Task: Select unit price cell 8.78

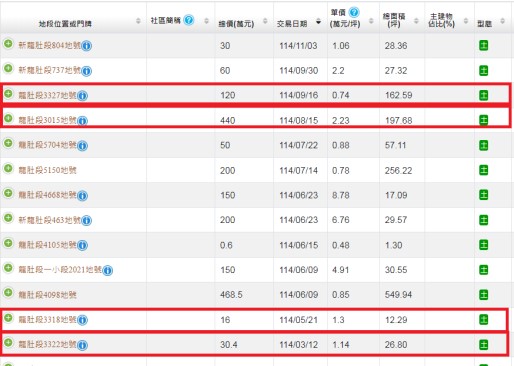Action: click(341, 195)
